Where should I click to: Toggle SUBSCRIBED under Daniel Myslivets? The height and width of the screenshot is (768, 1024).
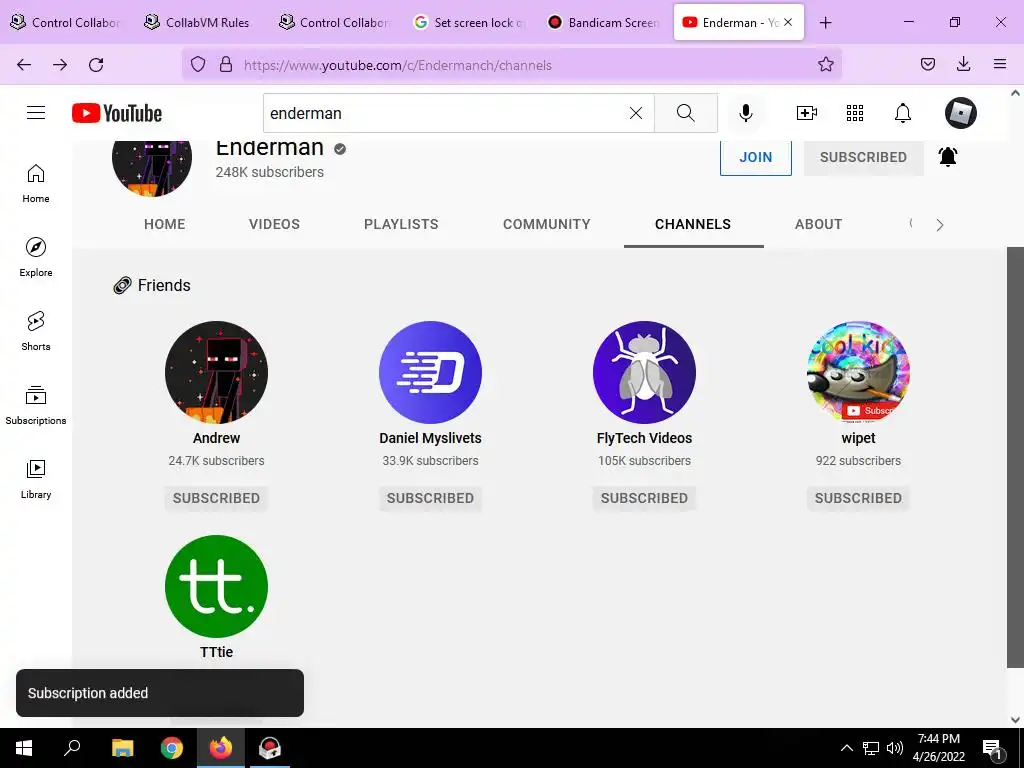pos(430,498)
